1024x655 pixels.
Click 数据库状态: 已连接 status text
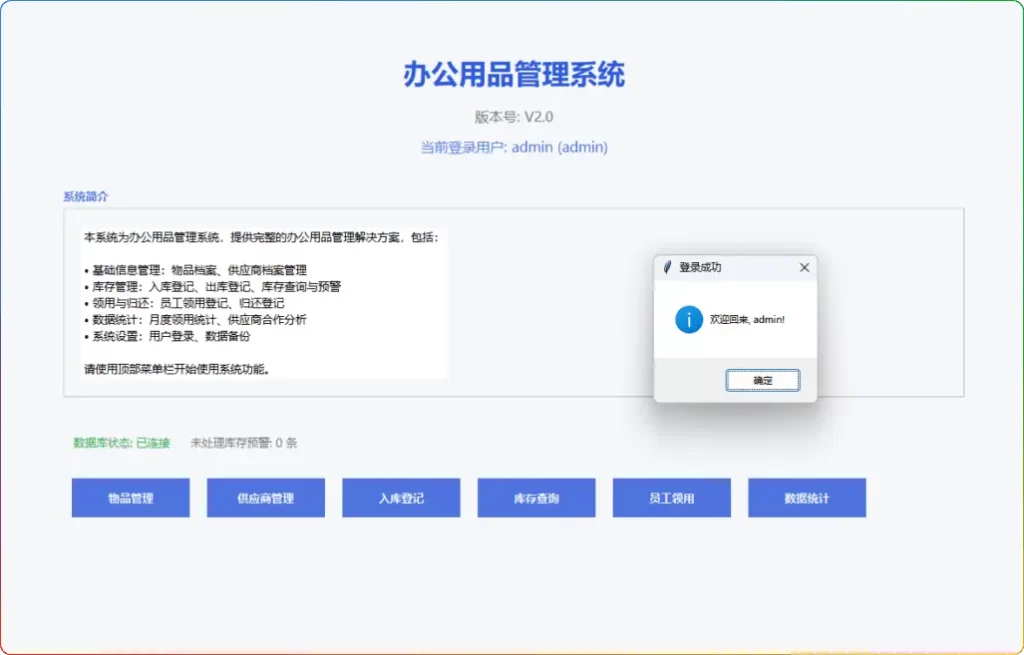[x=121, y=443]
